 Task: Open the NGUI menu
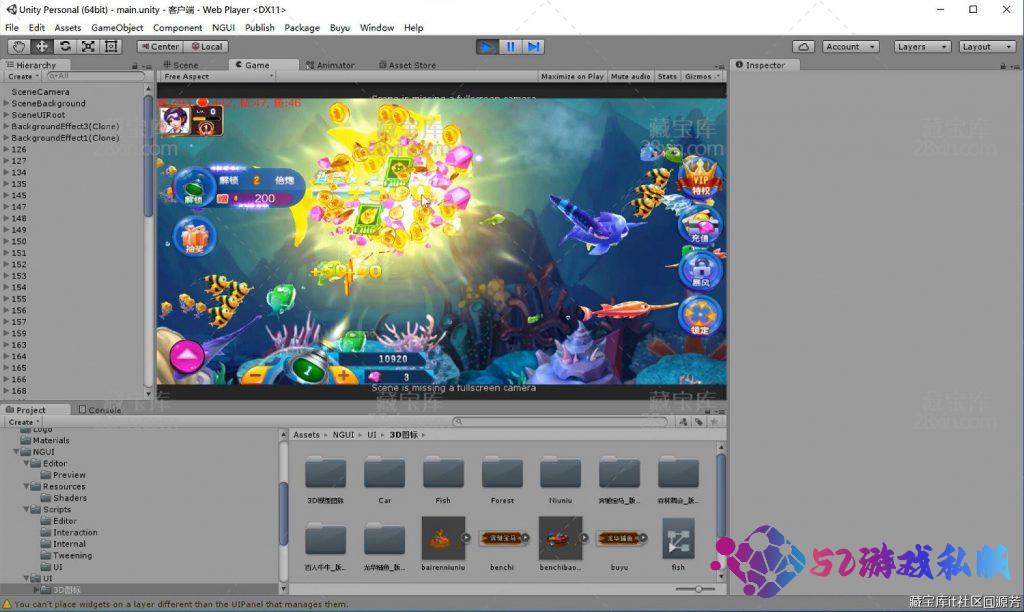click(x=221, y=27)
